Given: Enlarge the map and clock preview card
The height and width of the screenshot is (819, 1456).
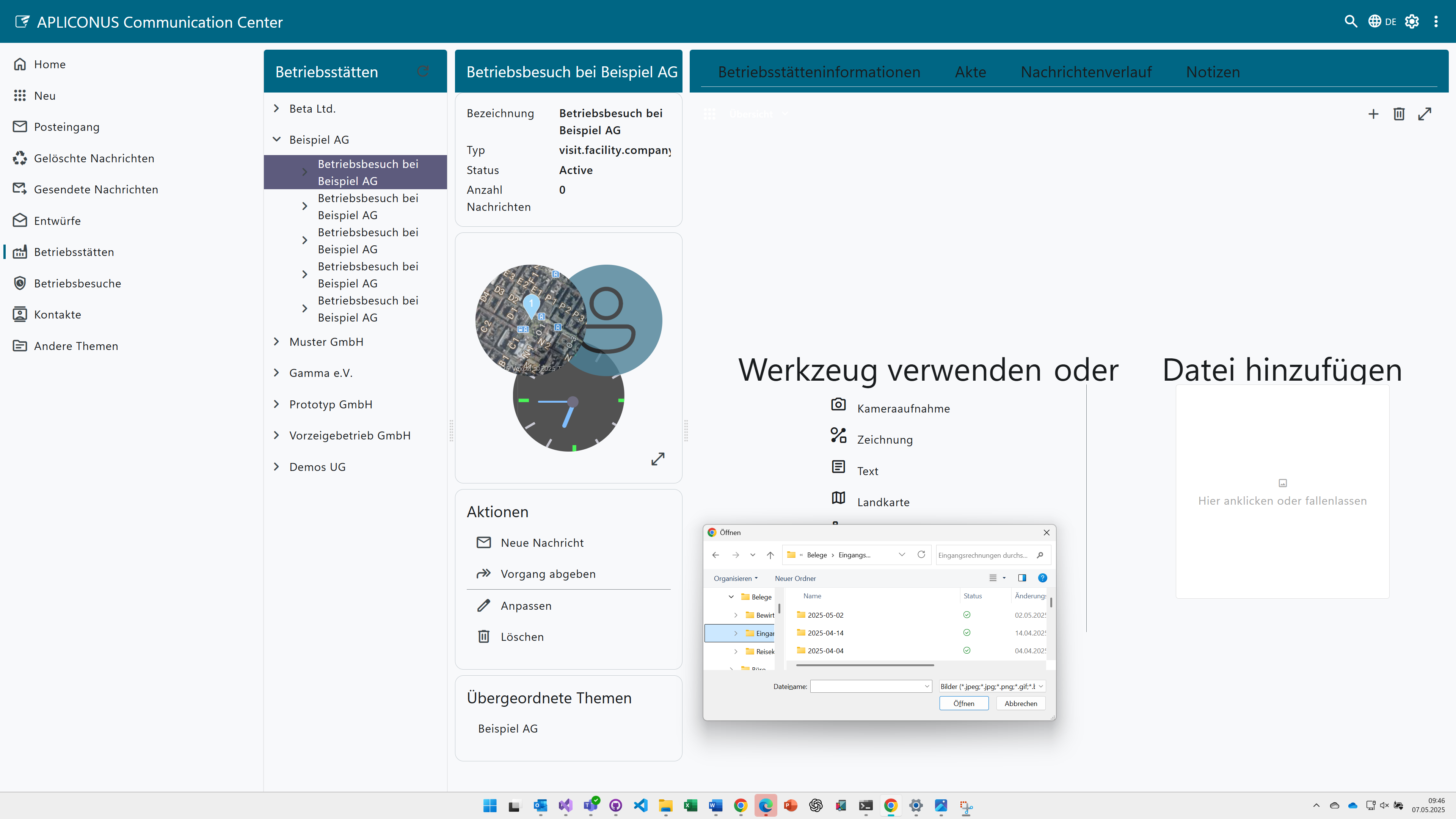Looking at the screenshot, I should [657, 458].
